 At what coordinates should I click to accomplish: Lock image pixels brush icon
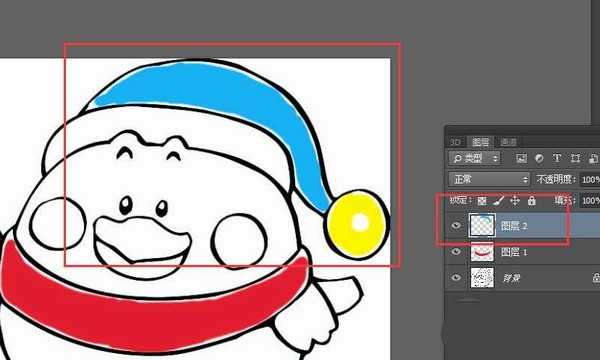[x=499, y=200]
